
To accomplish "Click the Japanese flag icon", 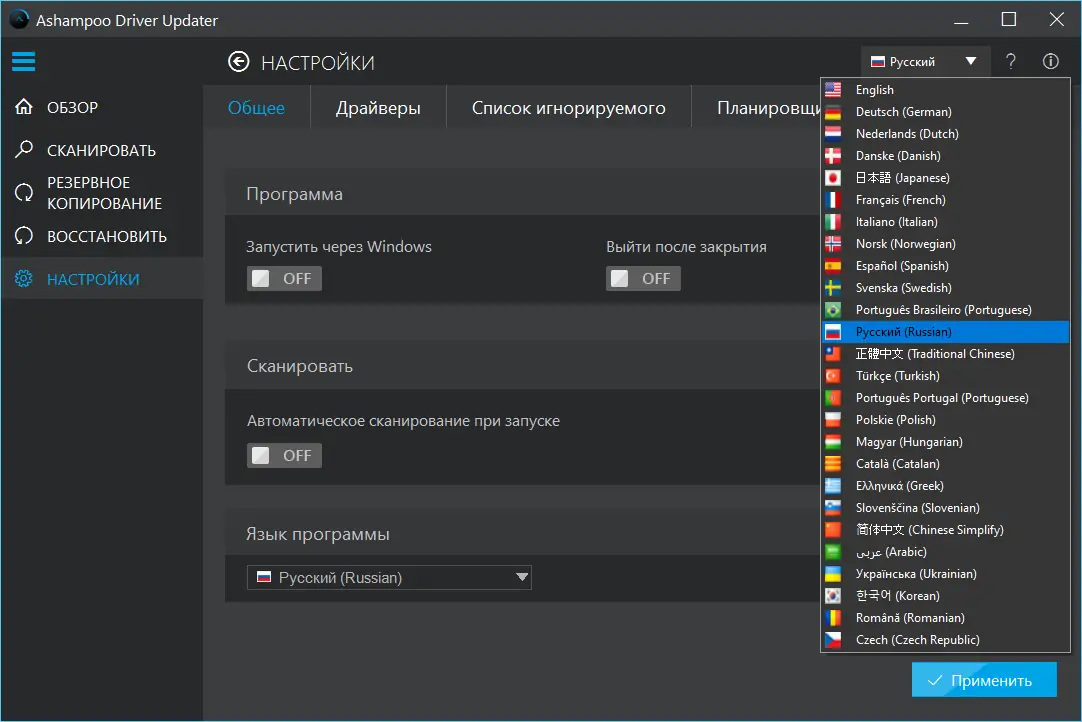I will (x=833, y=178).
